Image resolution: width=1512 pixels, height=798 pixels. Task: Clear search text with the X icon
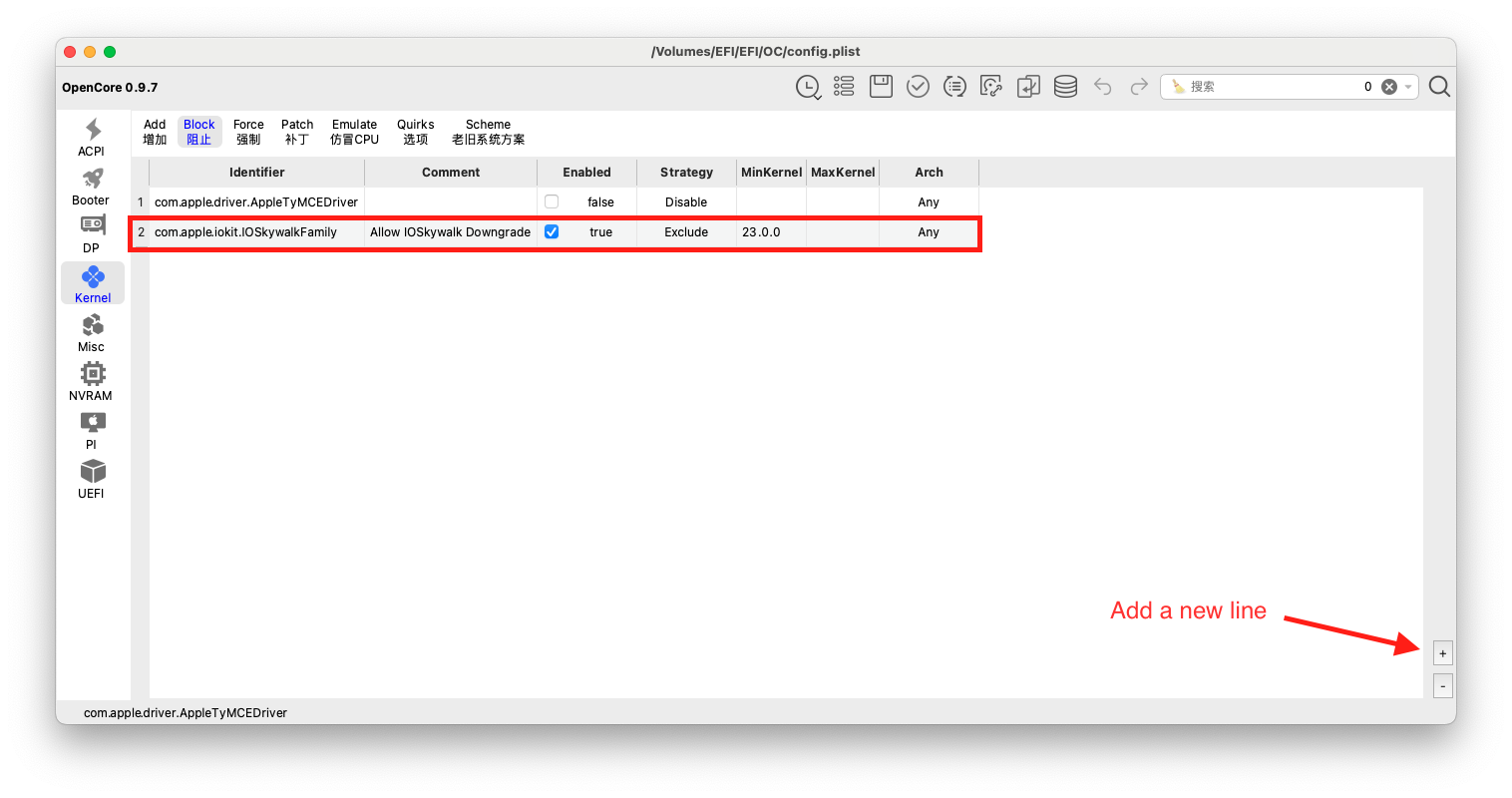pos(1388,87)
